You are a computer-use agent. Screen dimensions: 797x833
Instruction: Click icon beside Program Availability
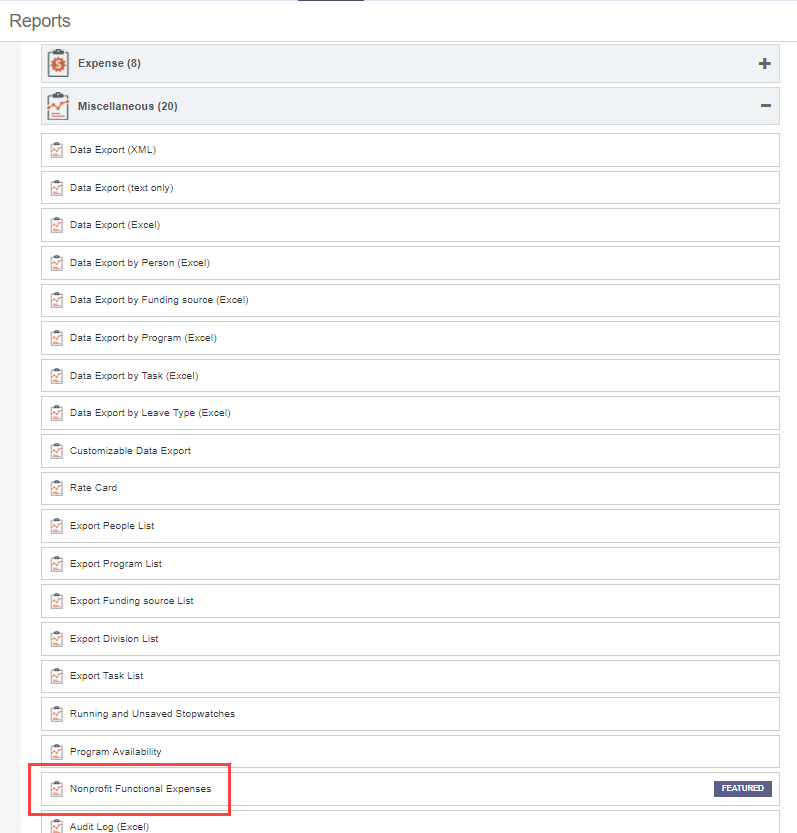[x=57, y=752]
